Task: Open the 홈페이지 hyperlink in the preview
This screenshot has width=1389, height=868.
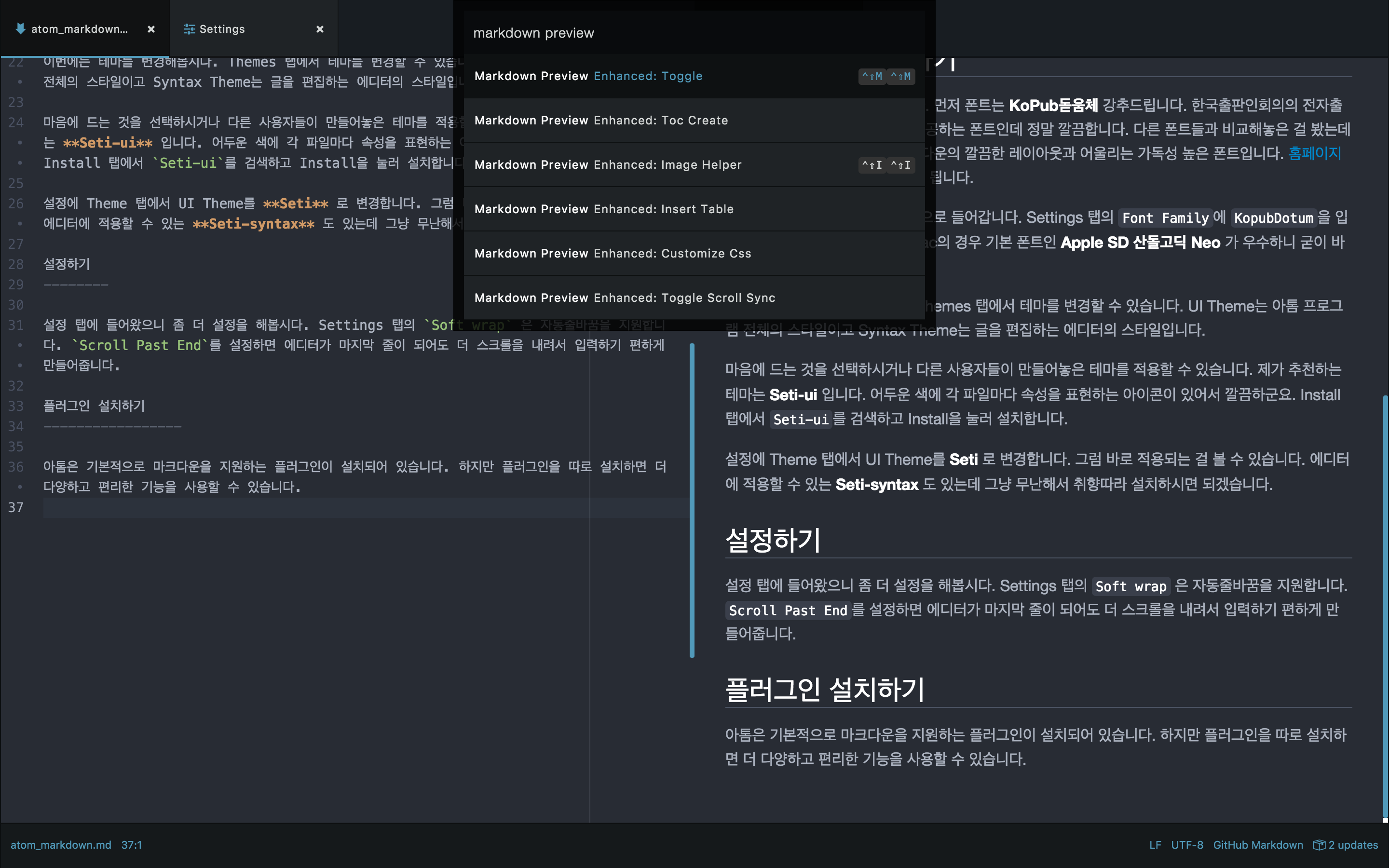Action: [x=1315, y=153]
